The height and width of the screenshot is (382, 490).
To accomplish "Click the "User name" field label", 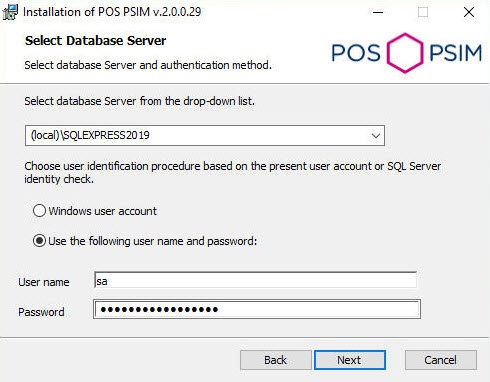I will (44, 282).
